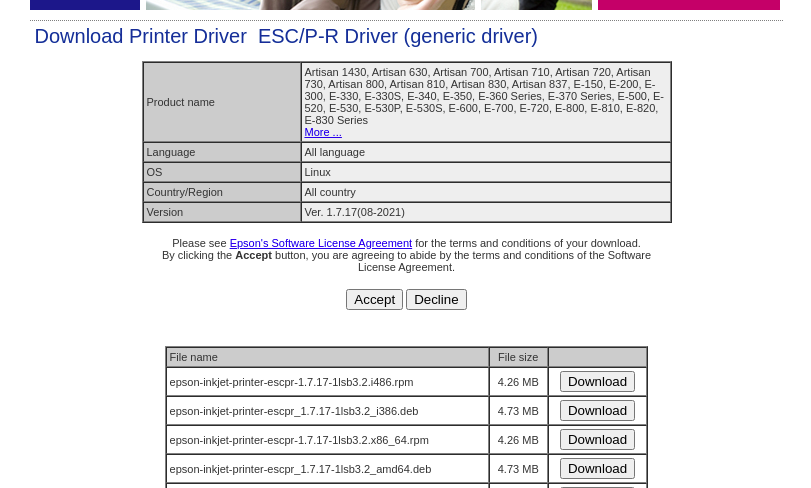Click the 'All language' cell

[x=486, y=152]
